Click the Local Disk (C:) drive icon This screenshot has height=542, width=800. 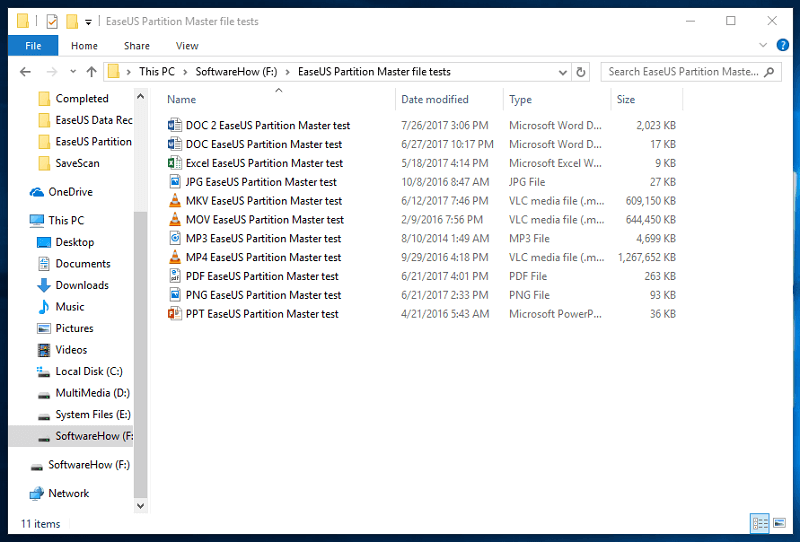point(43,372)
